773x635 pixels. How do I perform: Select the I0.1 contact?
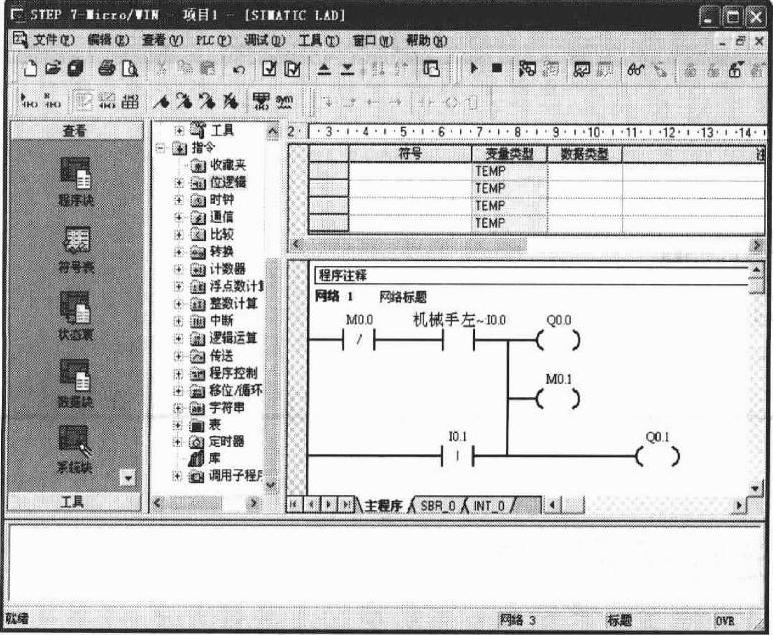(458, 456)
